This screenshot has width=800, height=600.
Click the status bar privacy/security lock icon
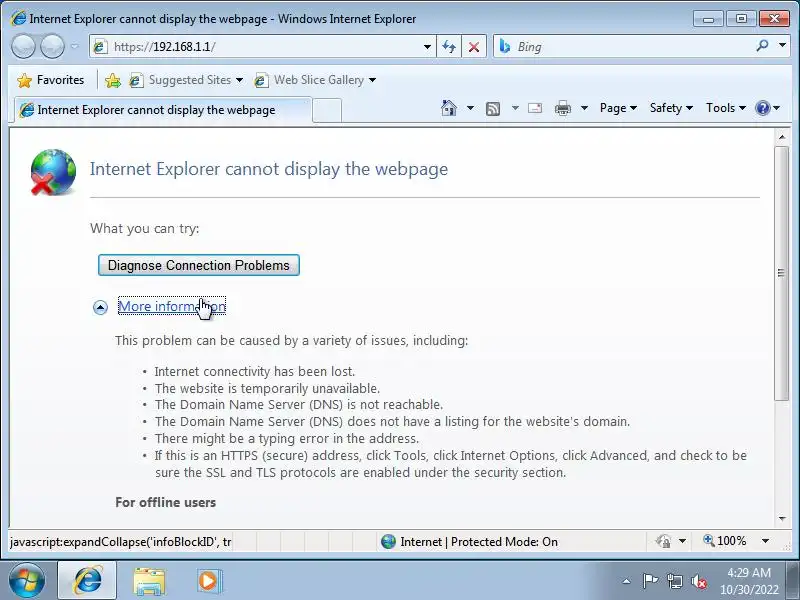pyautogui.click(x=663, y=541)
